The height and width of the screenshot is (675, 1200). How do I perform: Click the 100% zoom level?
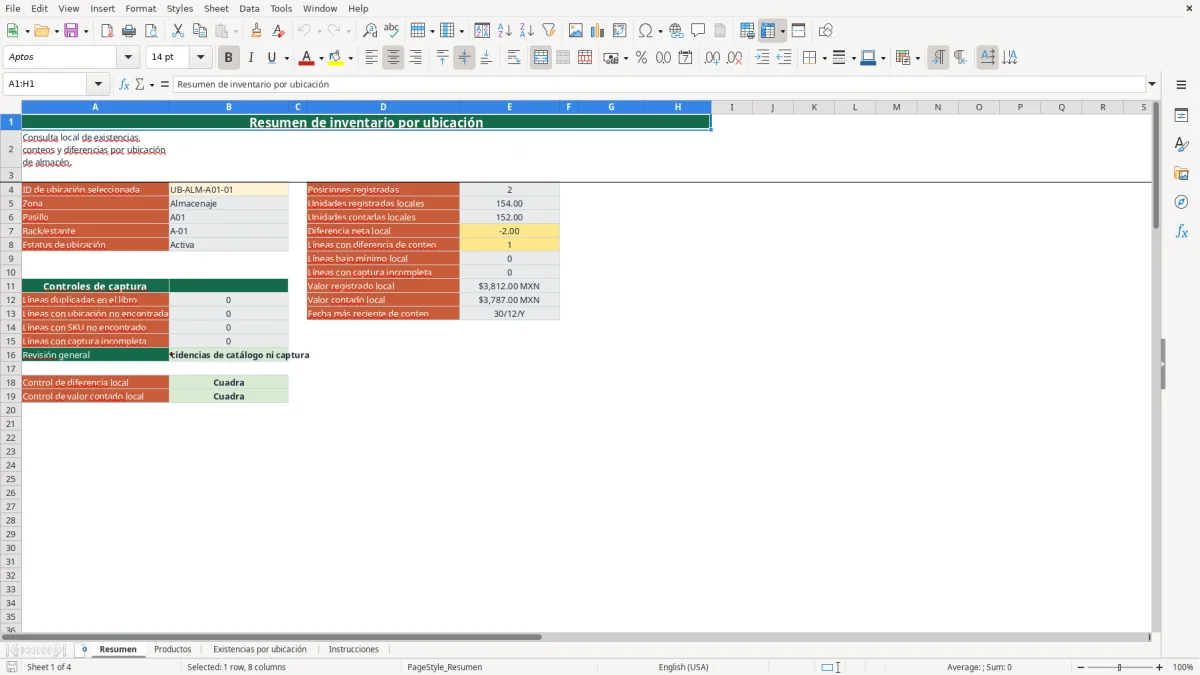tap(1183, 667)
